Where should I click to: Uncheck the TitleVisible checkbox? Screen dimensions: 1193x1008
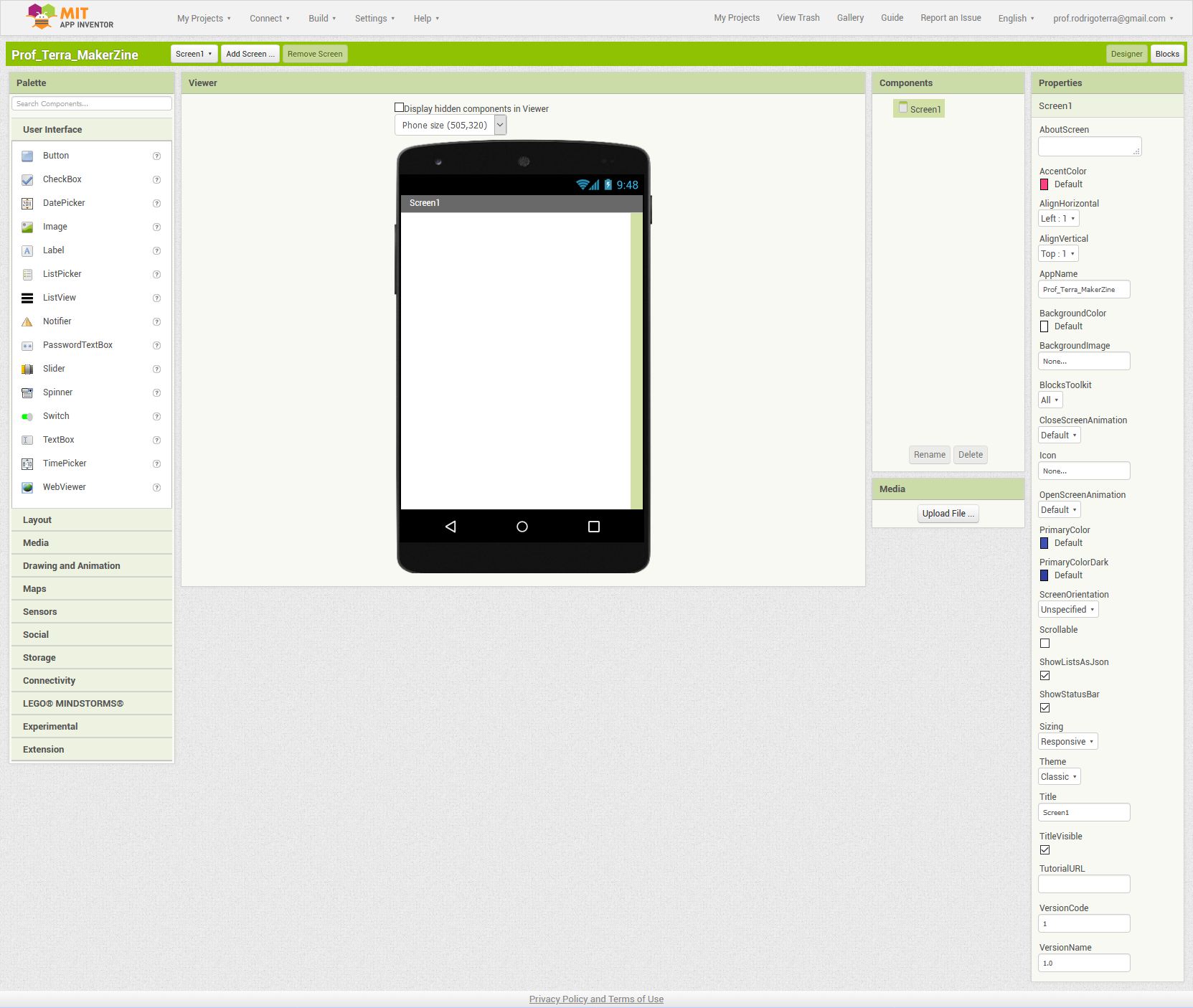point(1045,850)
